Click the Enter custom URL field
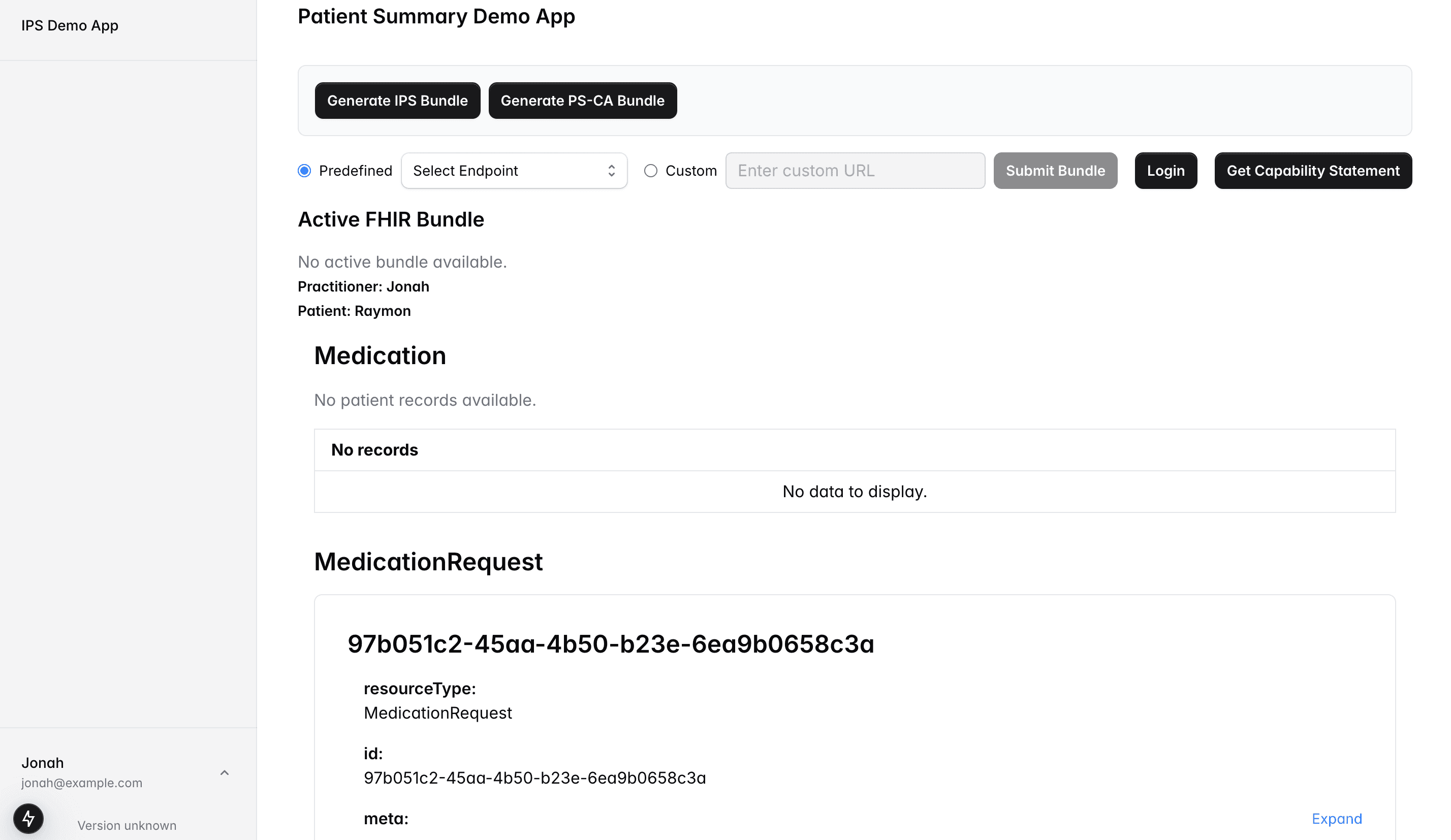Image resolution: width=1451 pixels, height=840 pixels. tap(855, 171)
